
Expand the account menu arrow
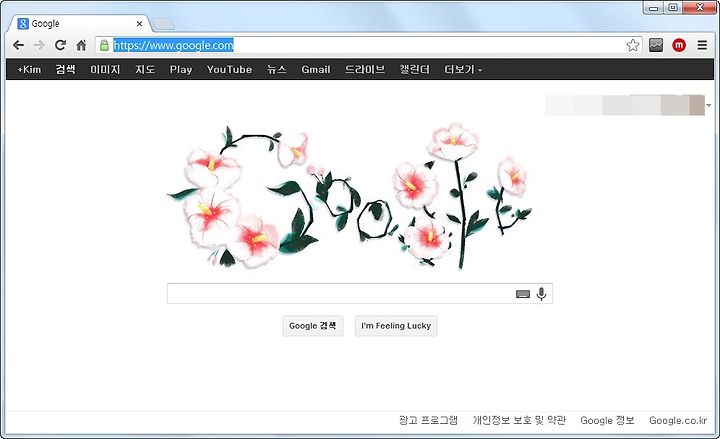pyautogui.click(x=709, y=105)
